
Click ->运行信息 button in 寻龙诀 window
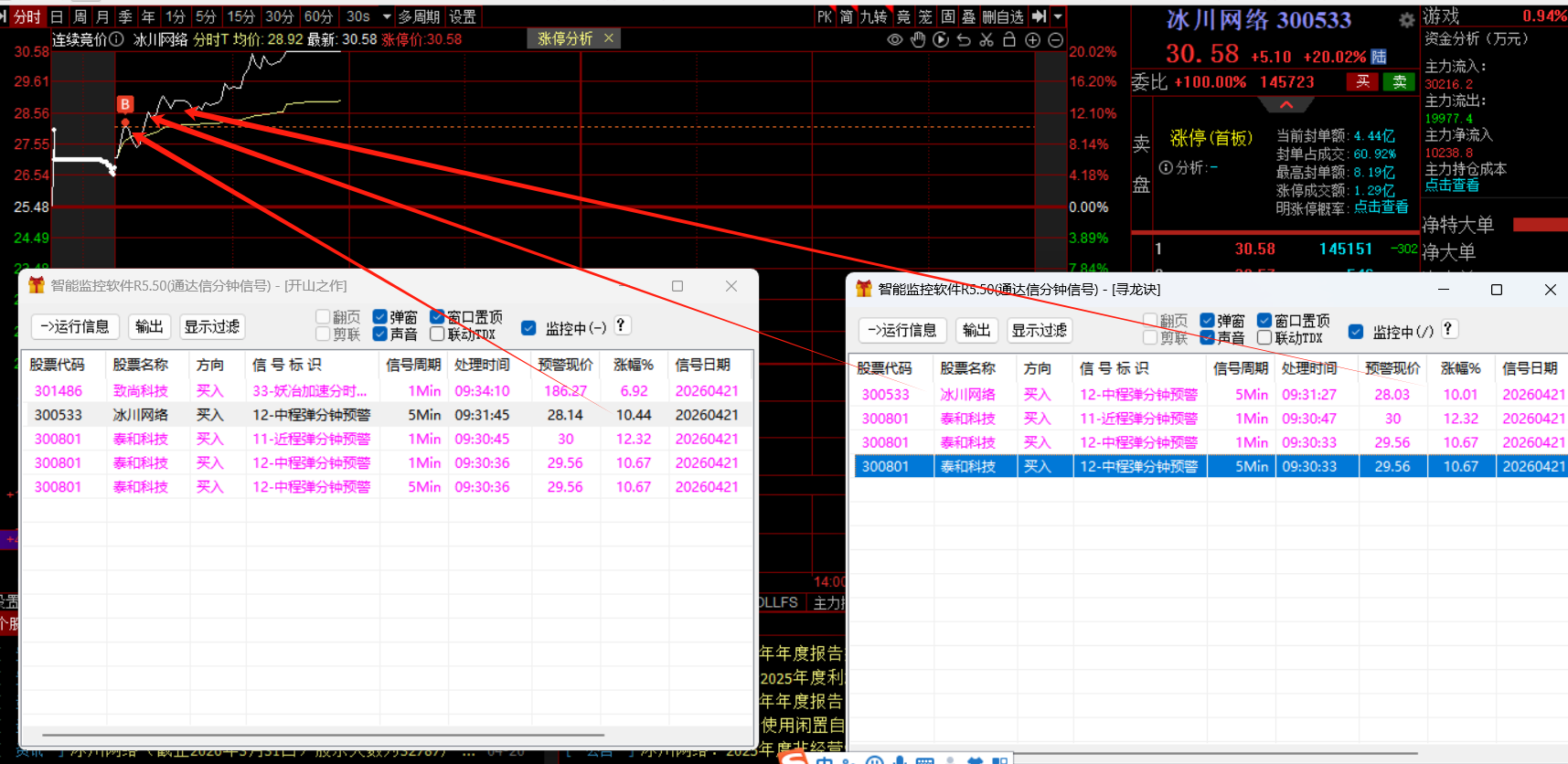(901, 330)
